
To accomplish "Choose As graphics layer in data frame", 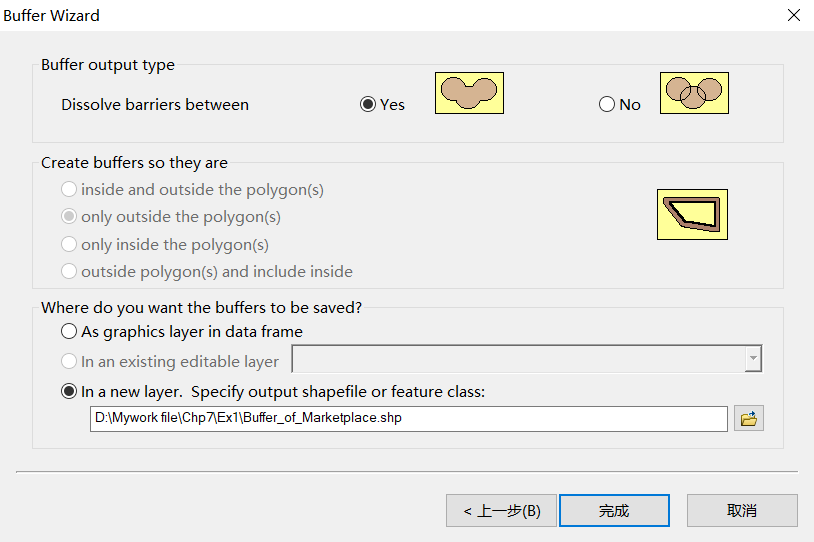I will tap(69, 331).
